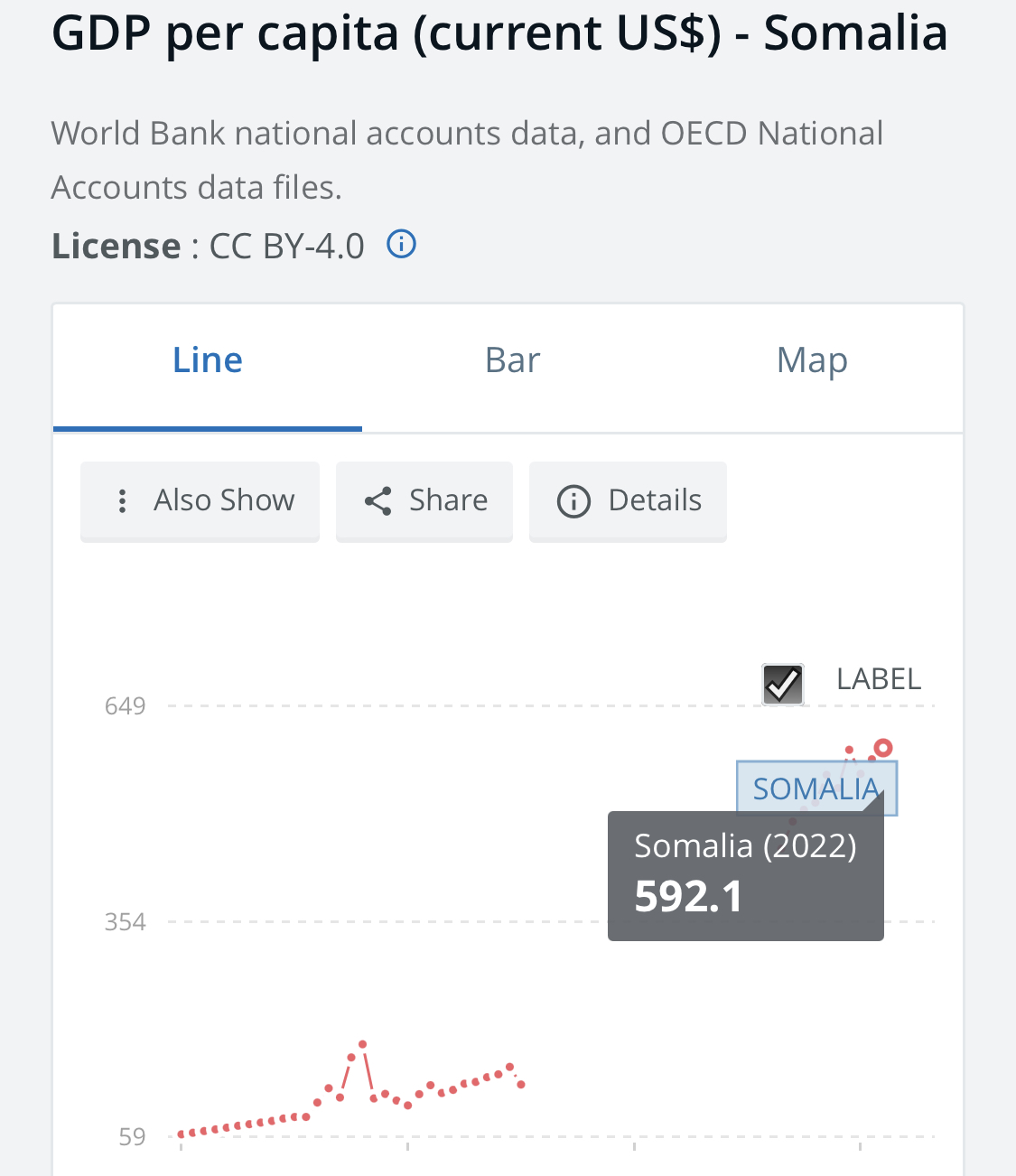
Task: Switch to the Line tab
Action: [x=208, y=360]
